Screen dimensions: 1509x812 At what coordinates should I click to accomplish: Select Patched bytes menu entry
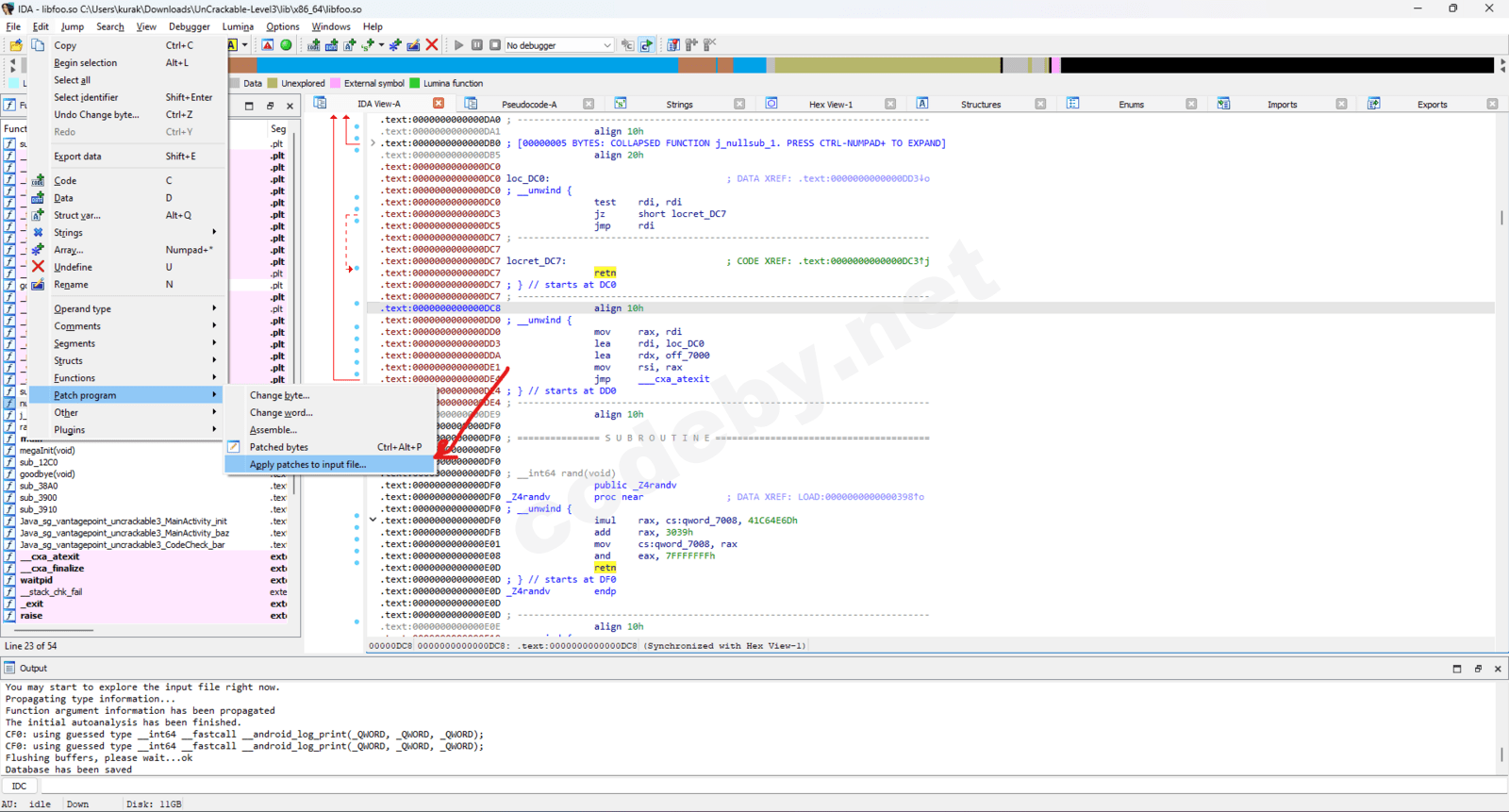[x=329, y=447]
